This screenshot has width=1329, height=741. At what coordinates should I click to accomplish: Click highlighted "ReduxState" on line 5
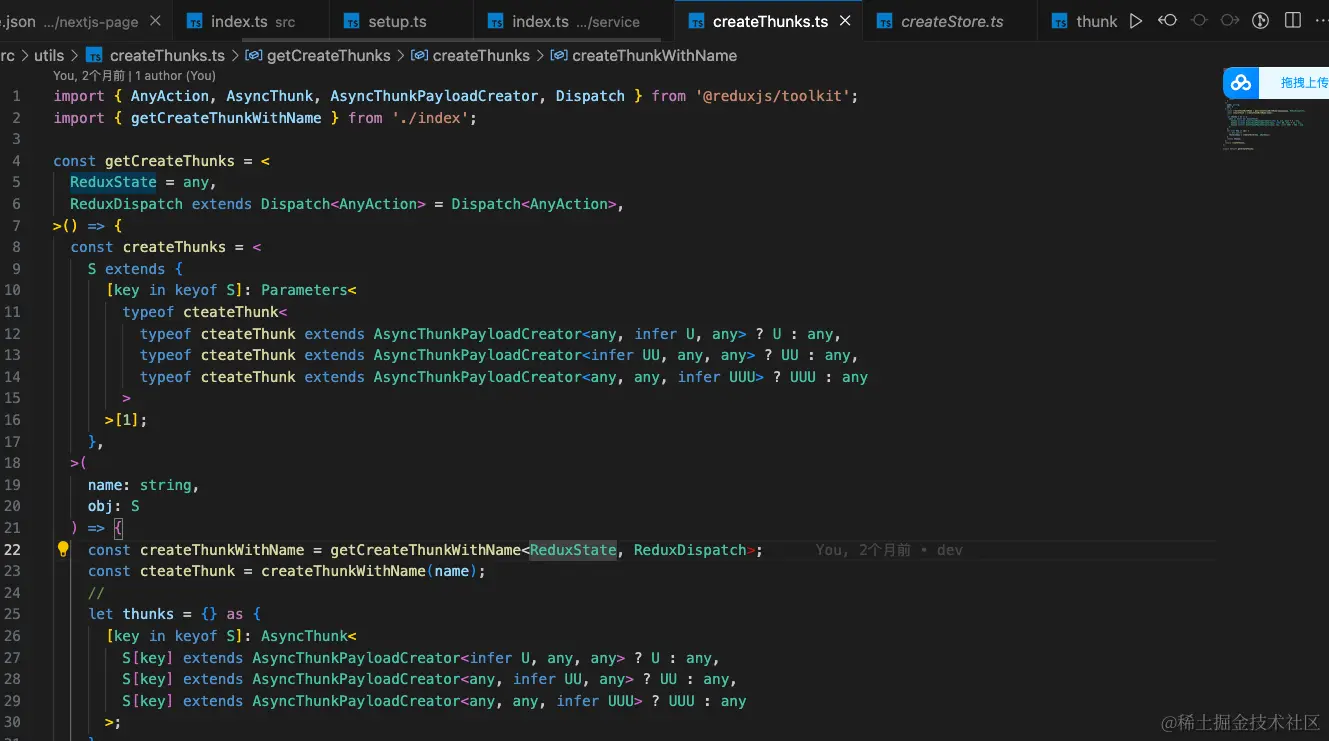coord(113,182)
